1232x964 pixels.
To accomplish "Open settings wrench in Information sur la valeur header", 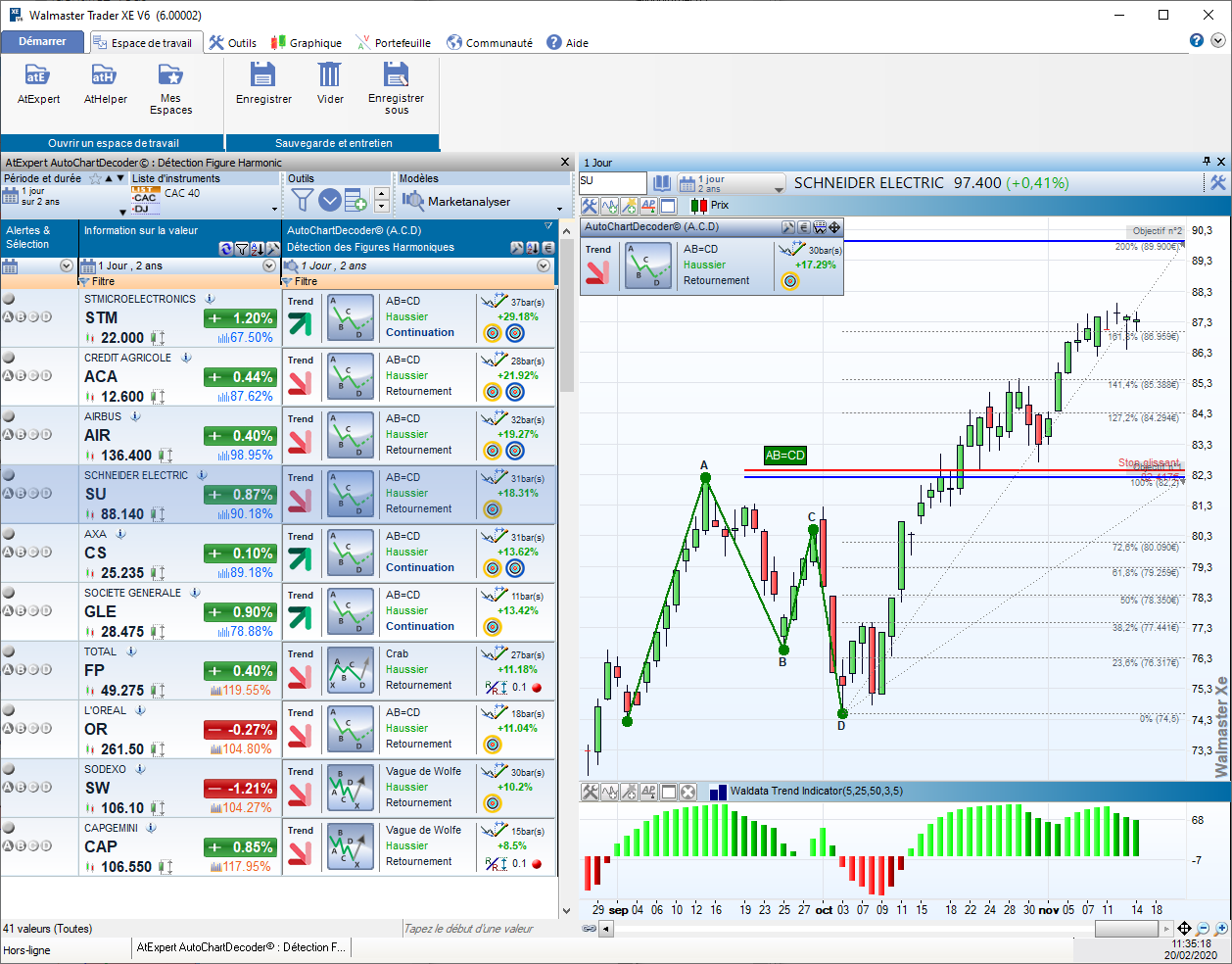I will tap(272, 249).
